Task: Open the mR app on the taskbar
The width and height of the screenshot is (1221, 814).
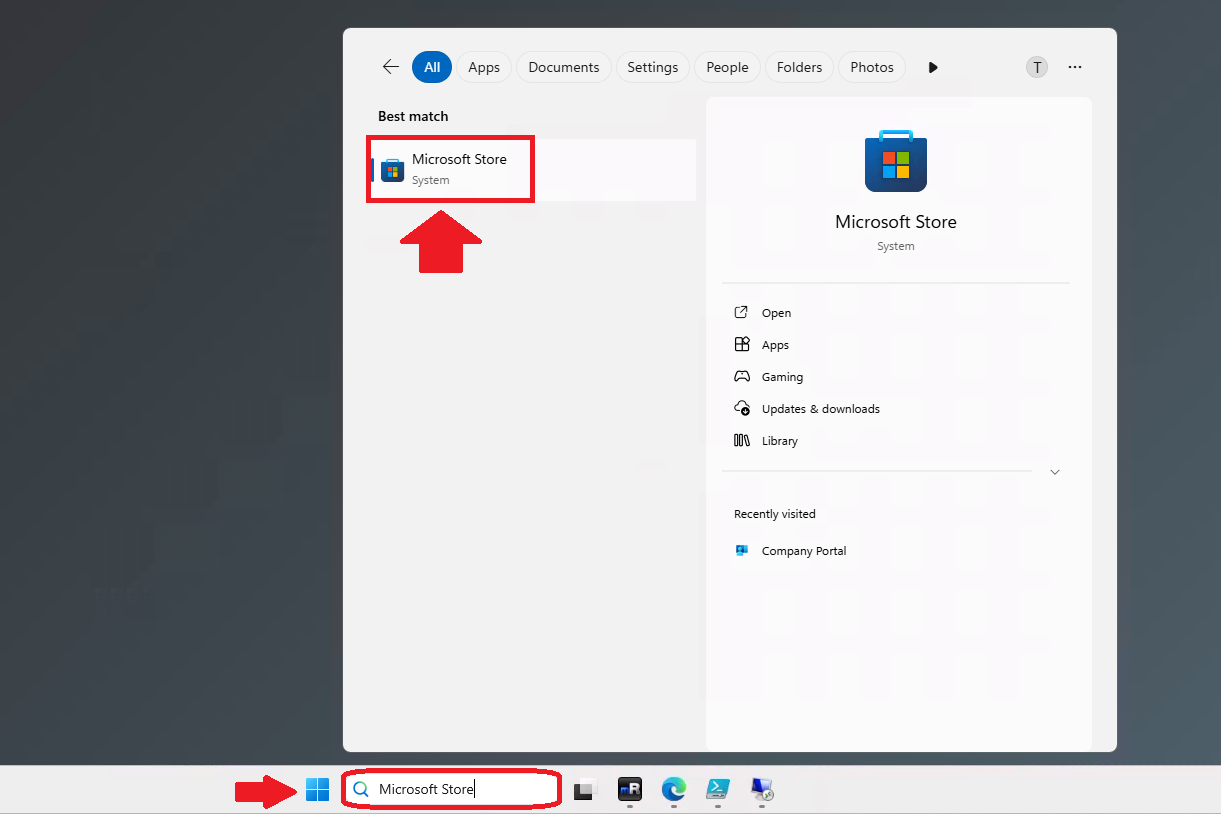Action: click(629, 789)
